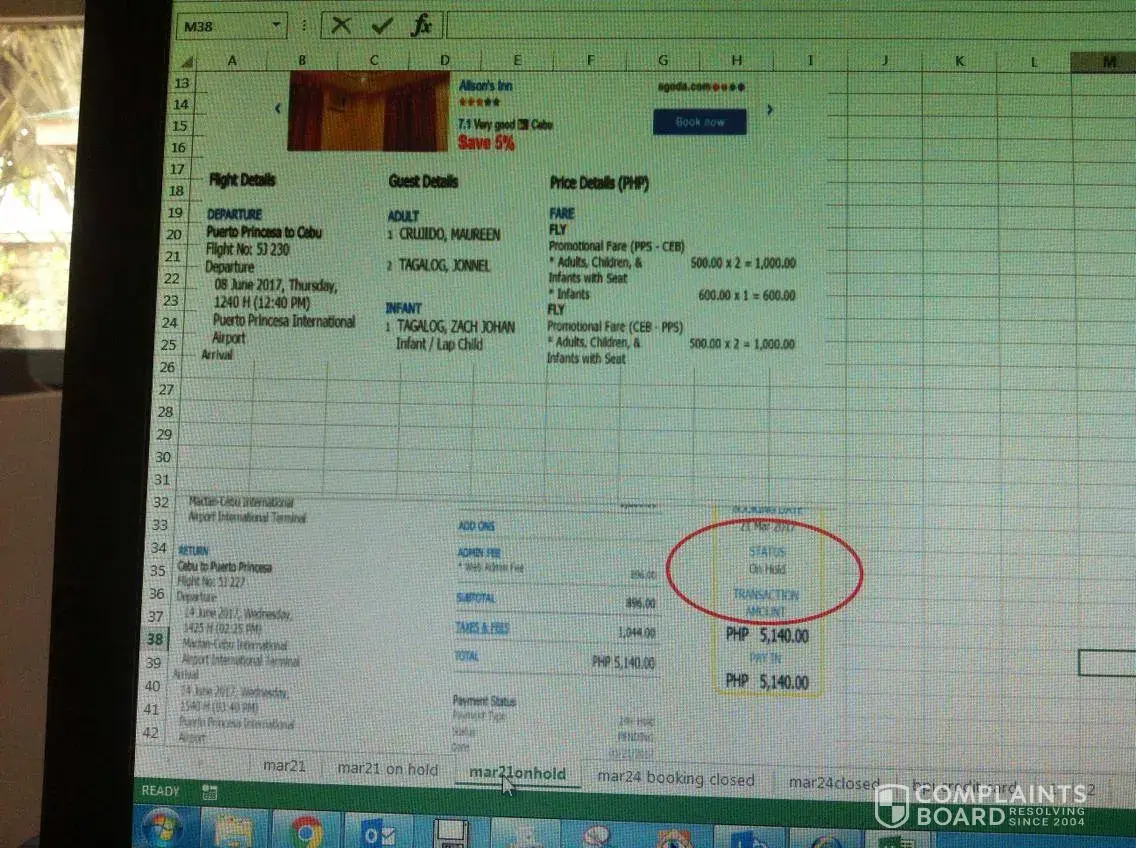Screen dimensions: 1136x848
Task: Click the Puerto Princesa to Cebu route text
Action: tap(264, 232)
